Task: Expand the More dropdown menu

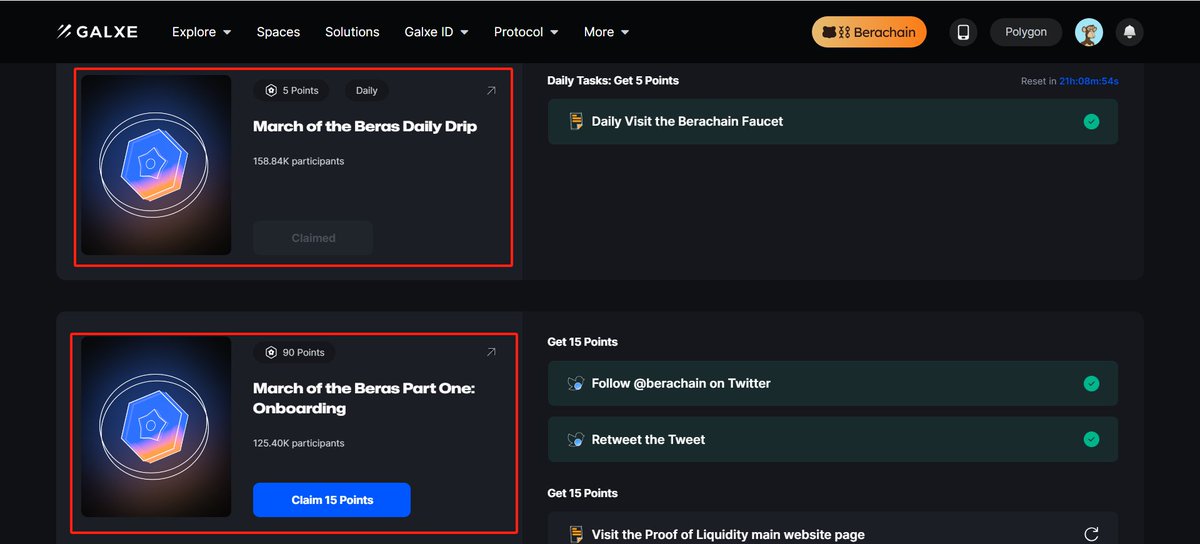Action: click(606, 32)
